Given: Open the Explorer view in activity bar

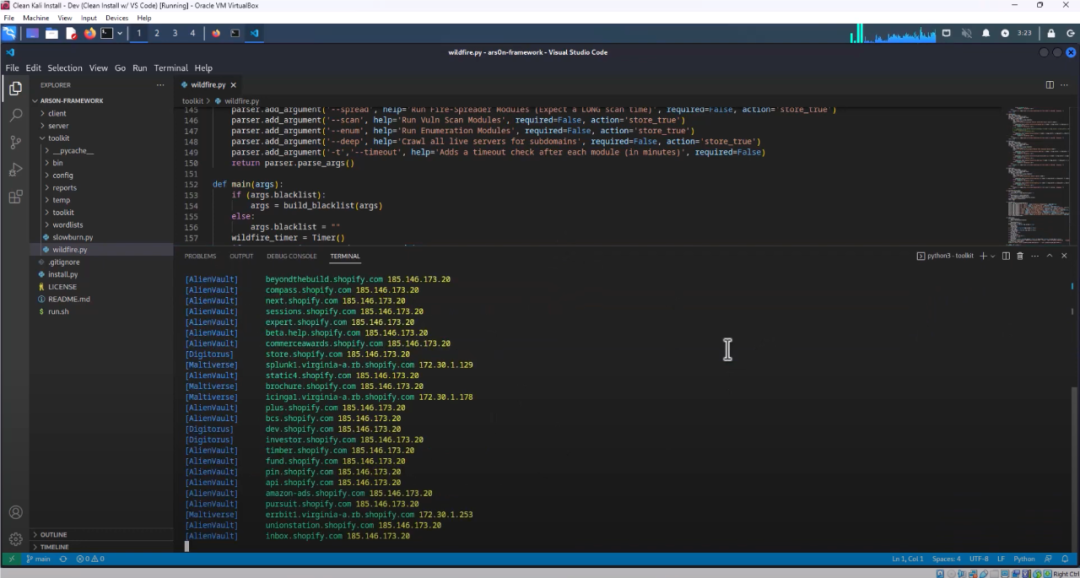Looking at the screenshot, I should pos(15,89).
